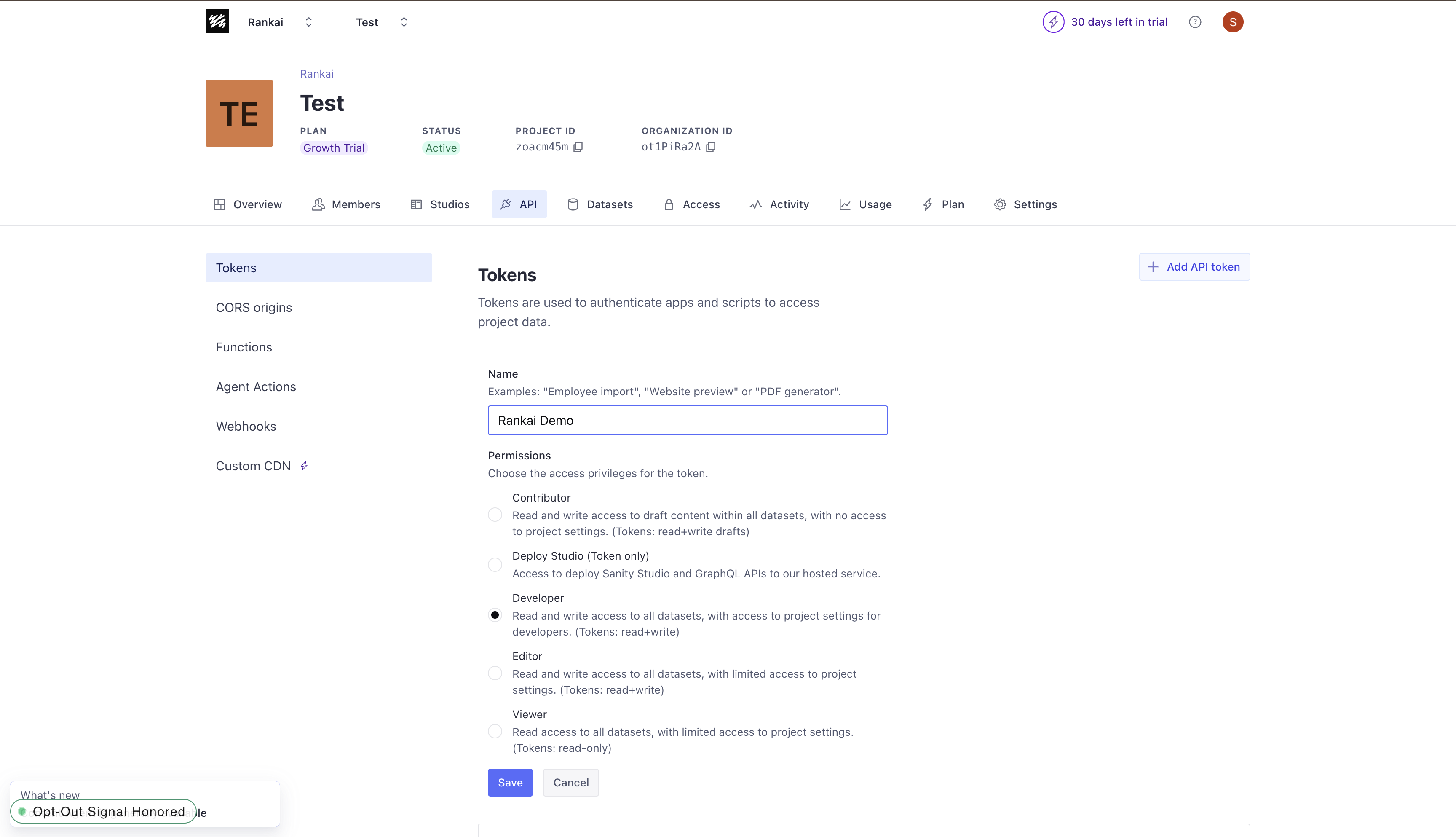Image resolution: width=1456 pixels, height=837 pixels.
Task: Click the lightning icon next to Custom CDN
Action: (x=305, y=466)
